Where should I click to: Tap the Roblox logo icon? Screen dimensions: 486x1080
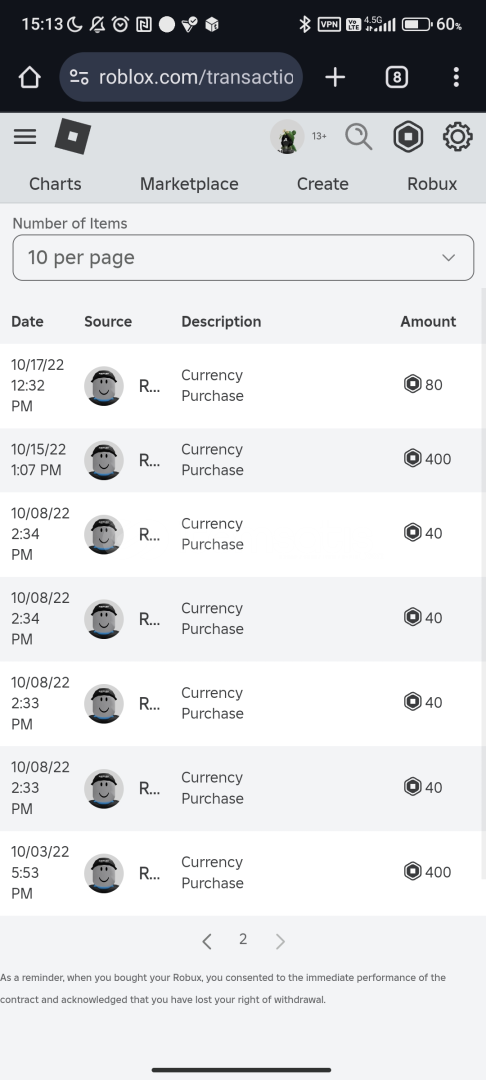73,136
